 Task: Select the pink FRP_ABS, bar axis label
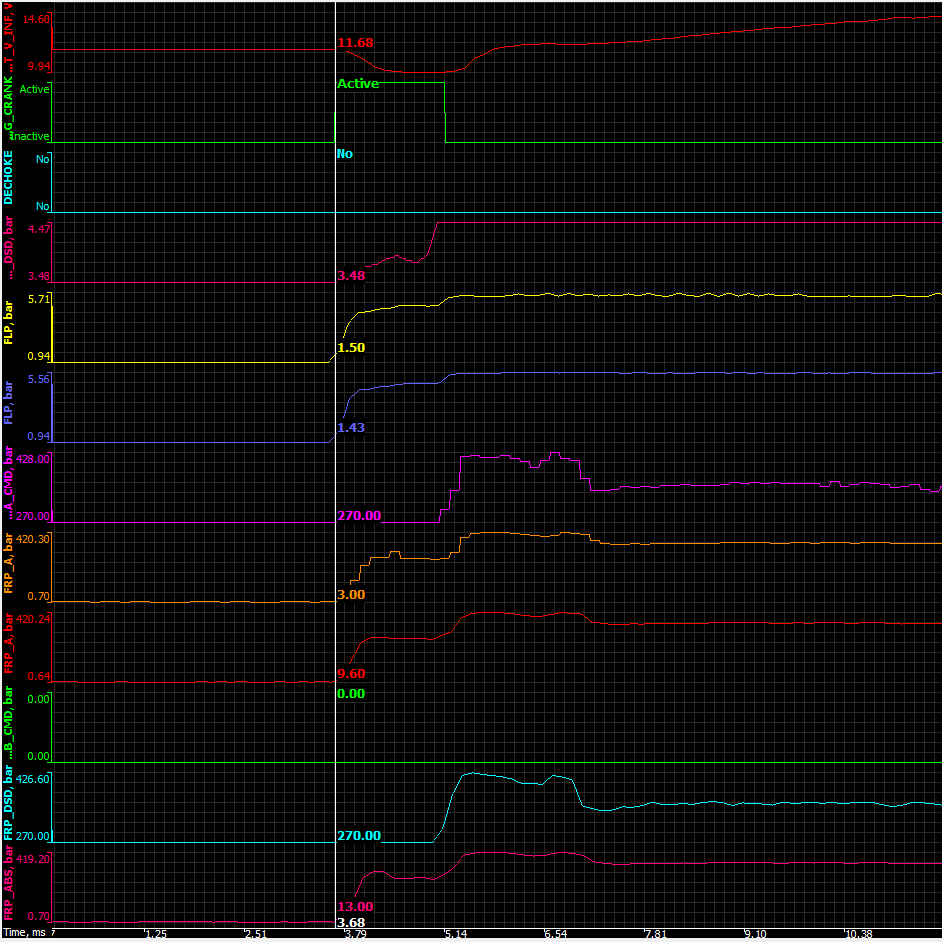[x=9, y=882]
